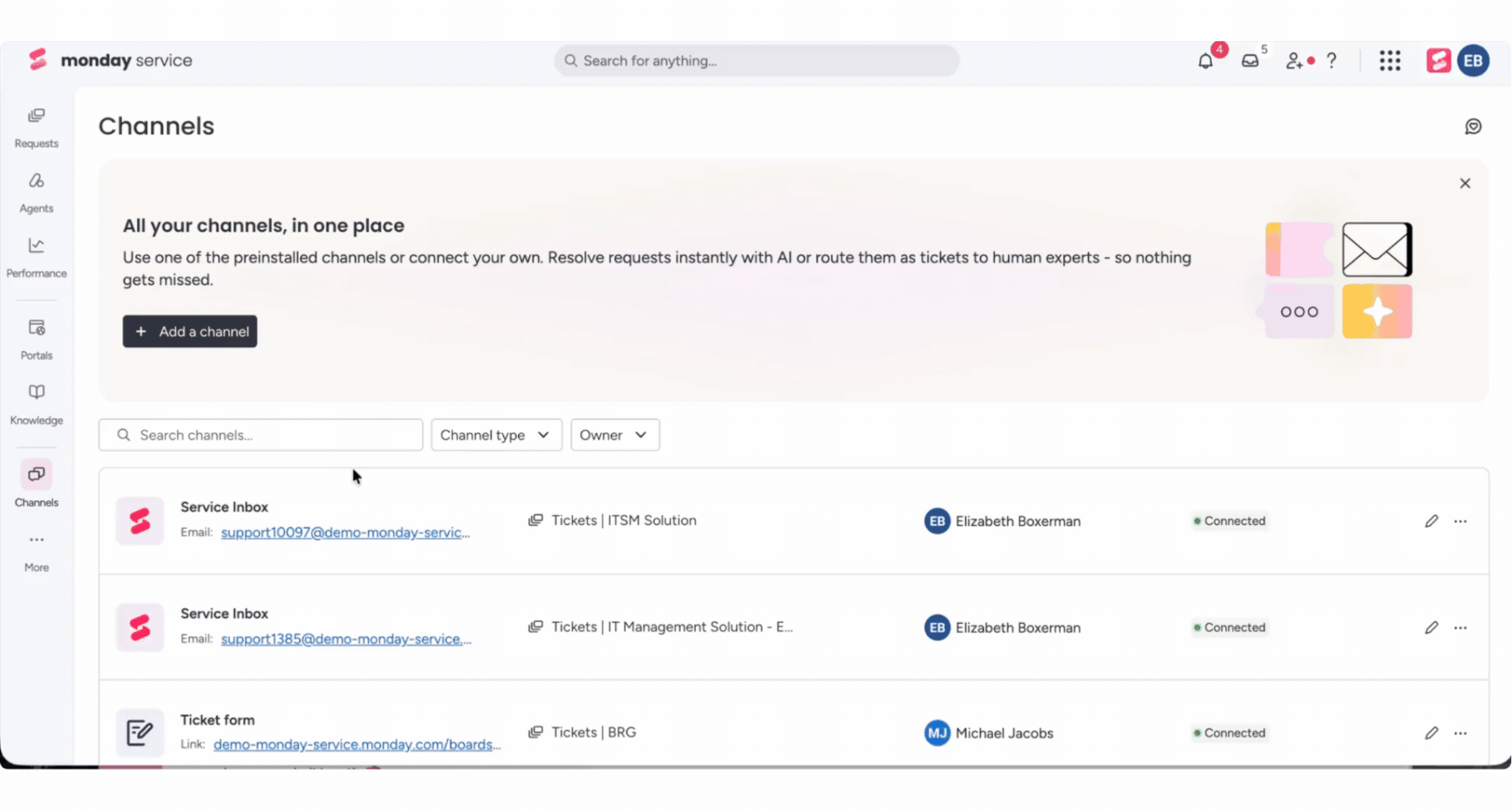Open the feedback chat icon near Channels title
1512x811 pixels.
coord(1474,126)
